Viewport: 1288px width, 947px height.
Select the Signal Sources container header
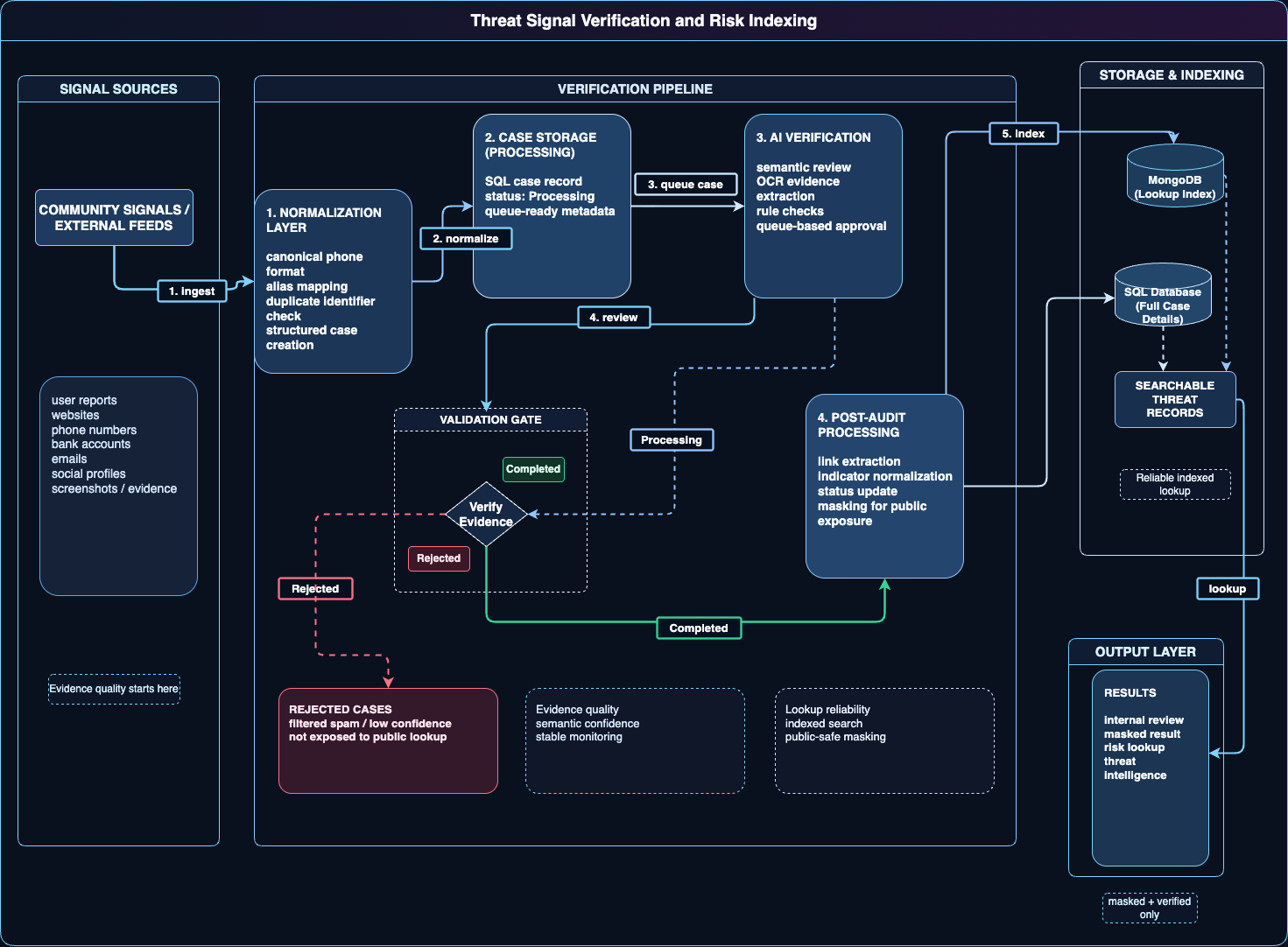click(118, 89)
